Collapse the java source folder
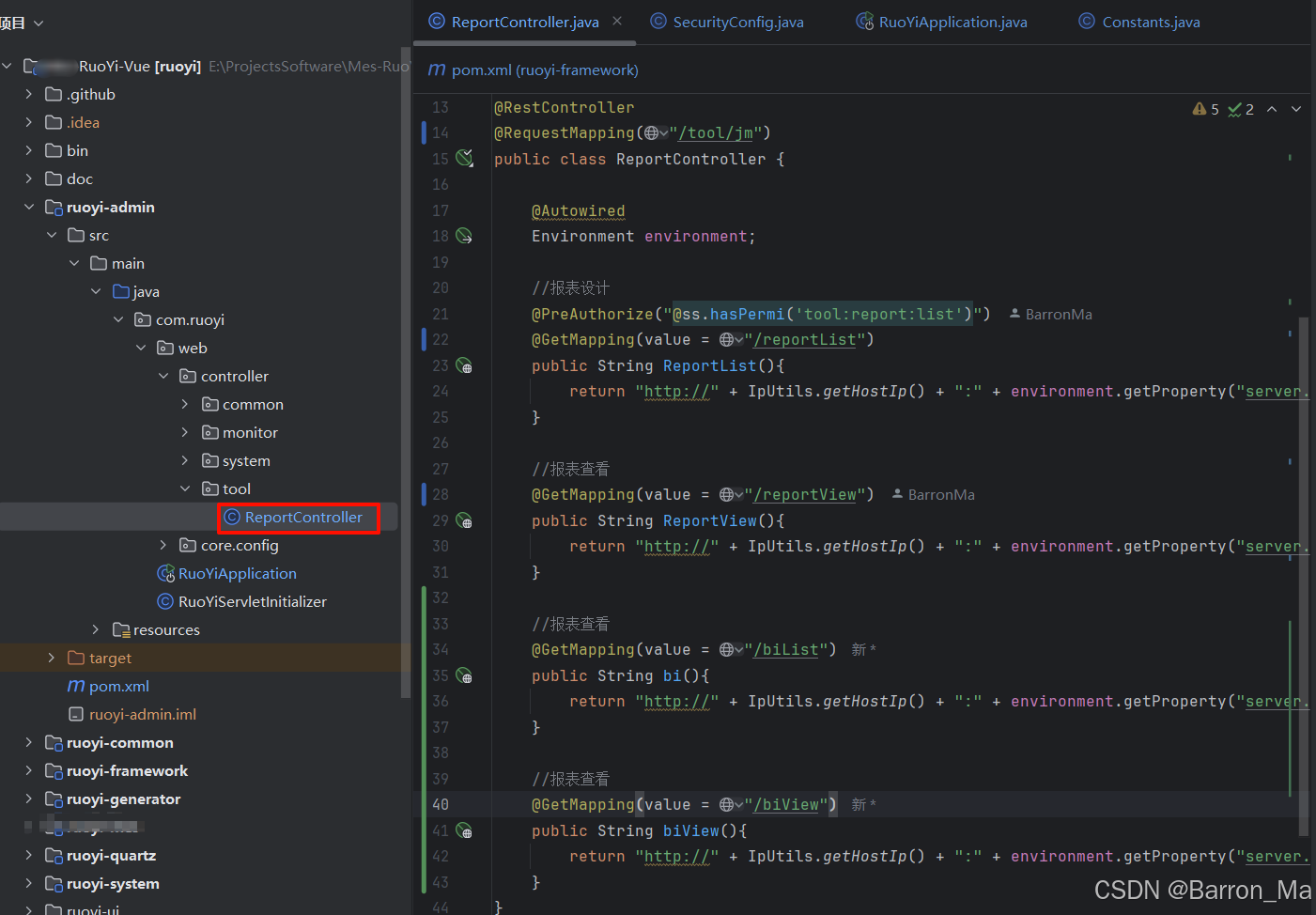 [96, 291]
